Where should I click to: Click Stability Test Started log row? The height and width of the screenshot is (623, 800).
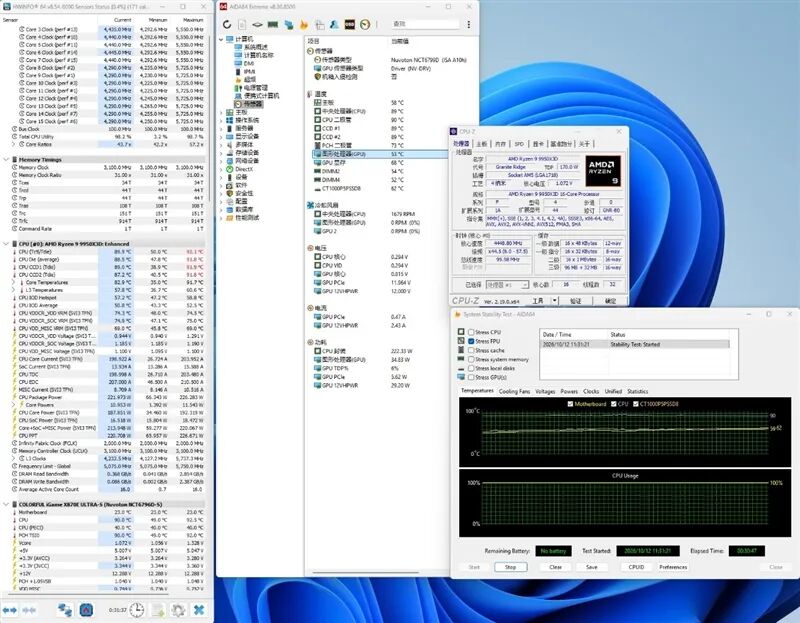point(635,344)
